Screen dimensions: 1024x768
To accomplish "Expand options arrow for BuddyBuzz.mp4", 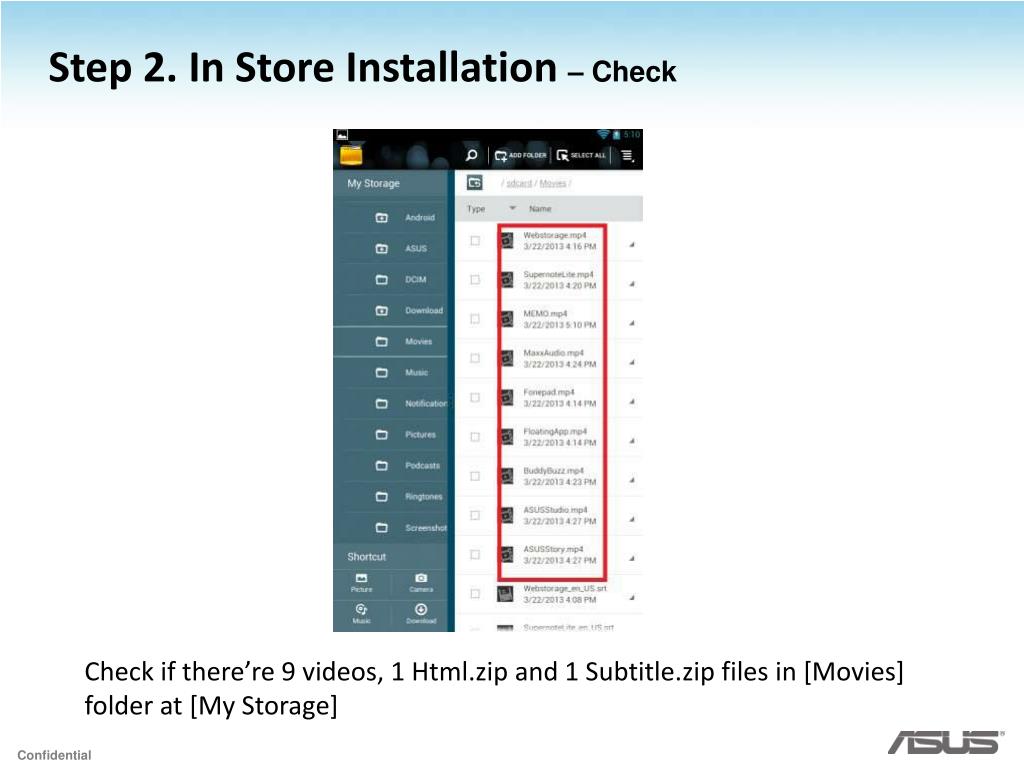I will (632, 480).
